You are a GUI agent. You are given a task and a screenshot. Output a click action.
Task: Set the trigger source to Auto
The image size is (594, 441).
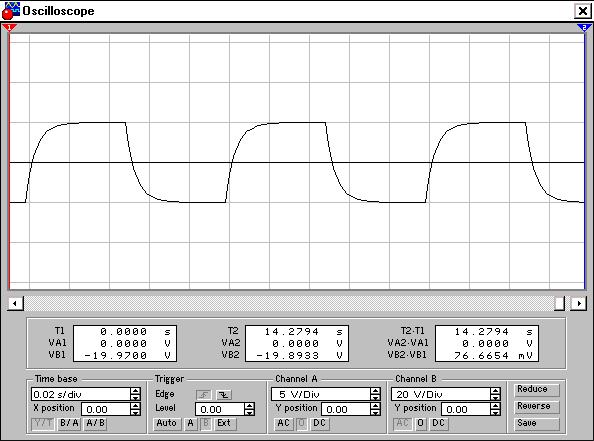[x=166, y=423]
